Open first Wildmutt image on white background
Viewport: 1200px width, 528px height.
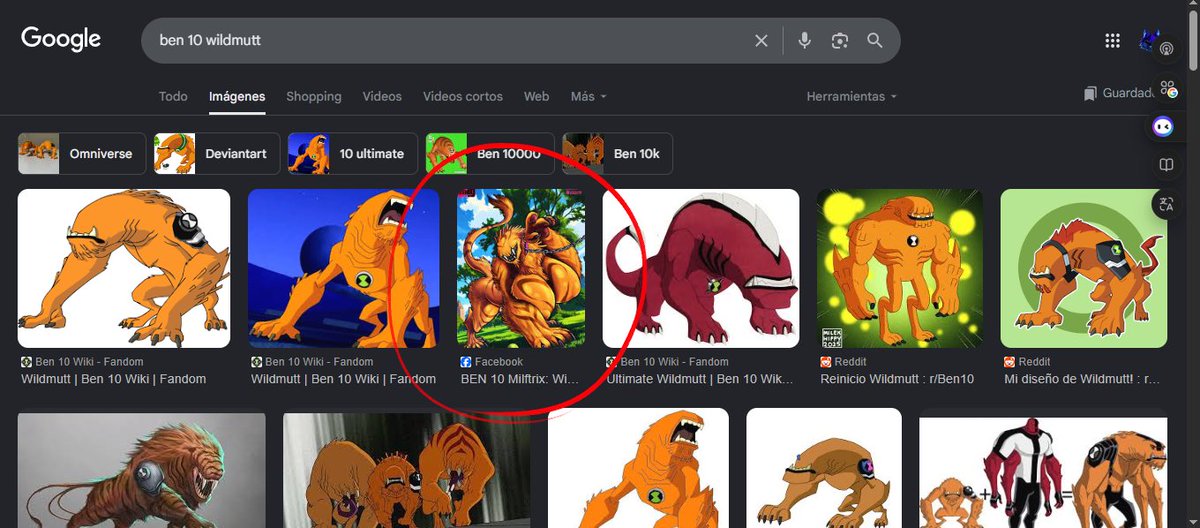pyautogui.click(x=124, y=268)
